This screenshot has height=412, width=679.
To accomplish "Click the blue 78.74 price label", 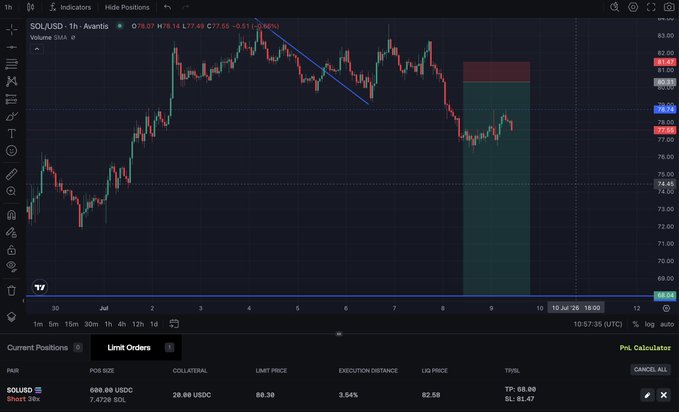I will [665, 110].
